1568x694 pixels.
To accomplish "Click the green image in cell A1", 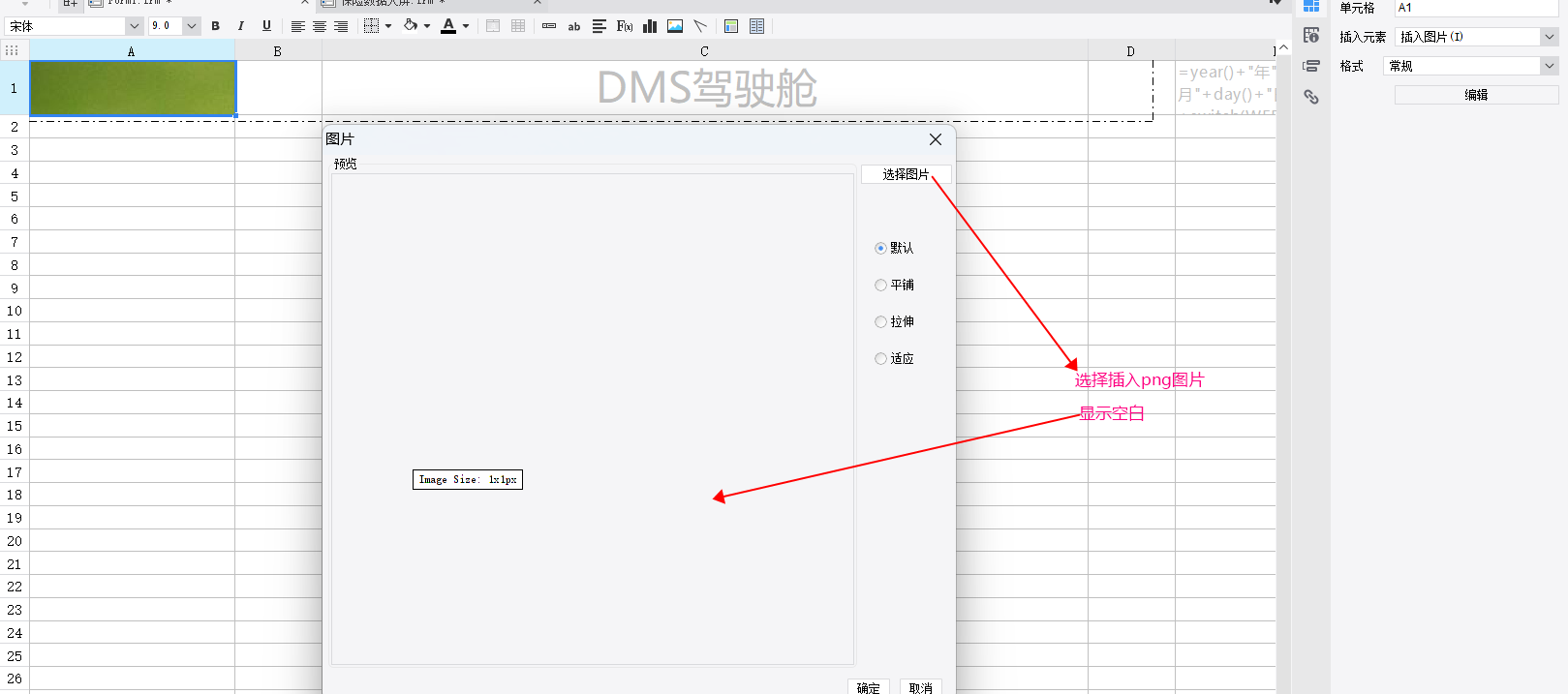I will [133, 88].
